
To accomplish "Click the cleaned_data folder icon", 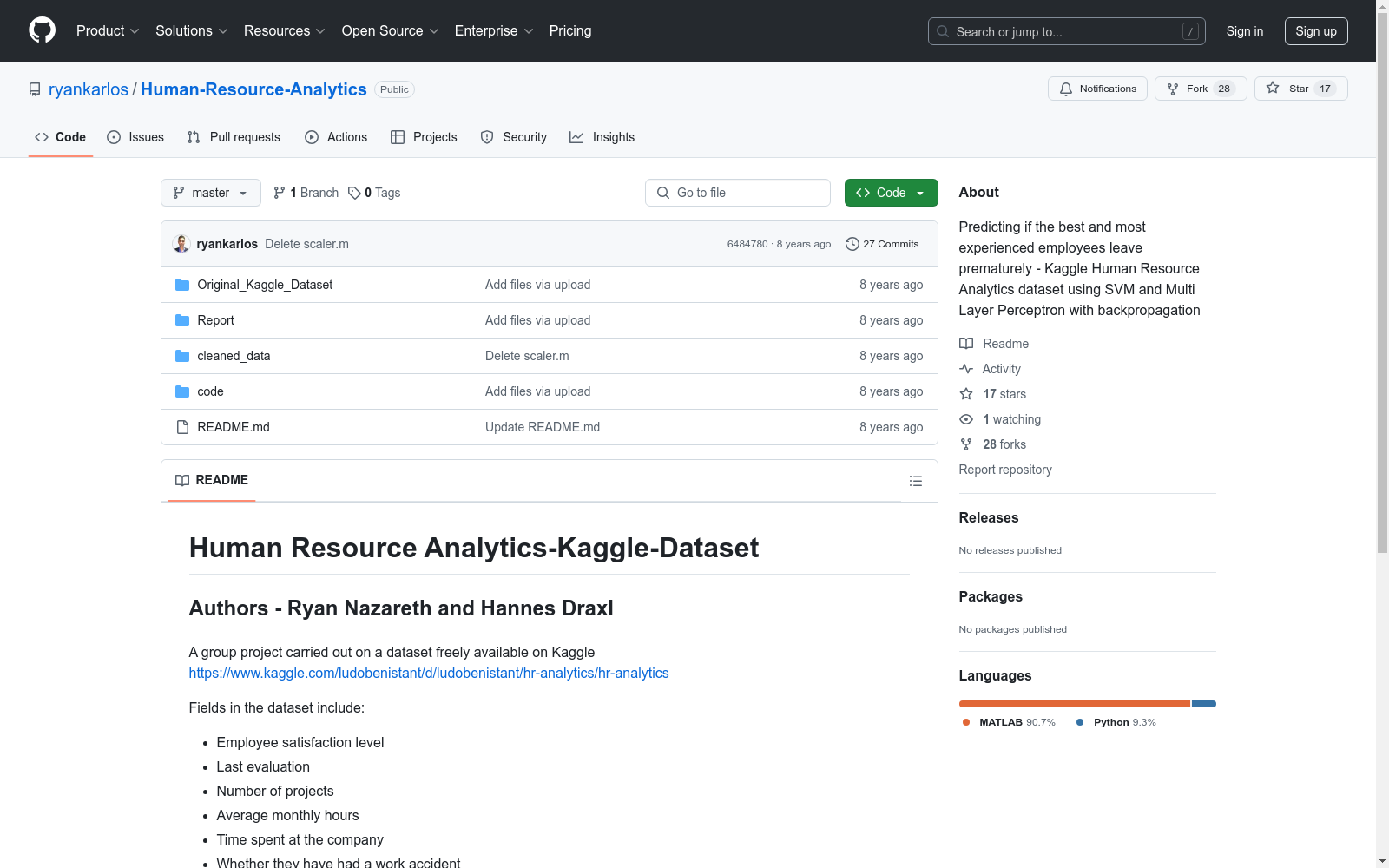I will coord(182,356).
